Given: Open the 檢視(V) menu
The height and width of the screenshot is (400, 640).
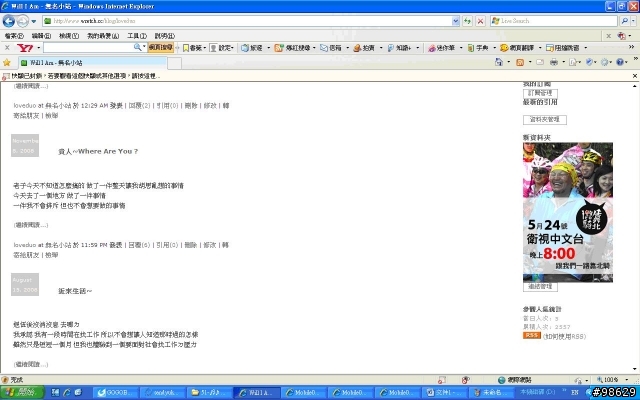Looking at the screenshot, I should 69,36.
